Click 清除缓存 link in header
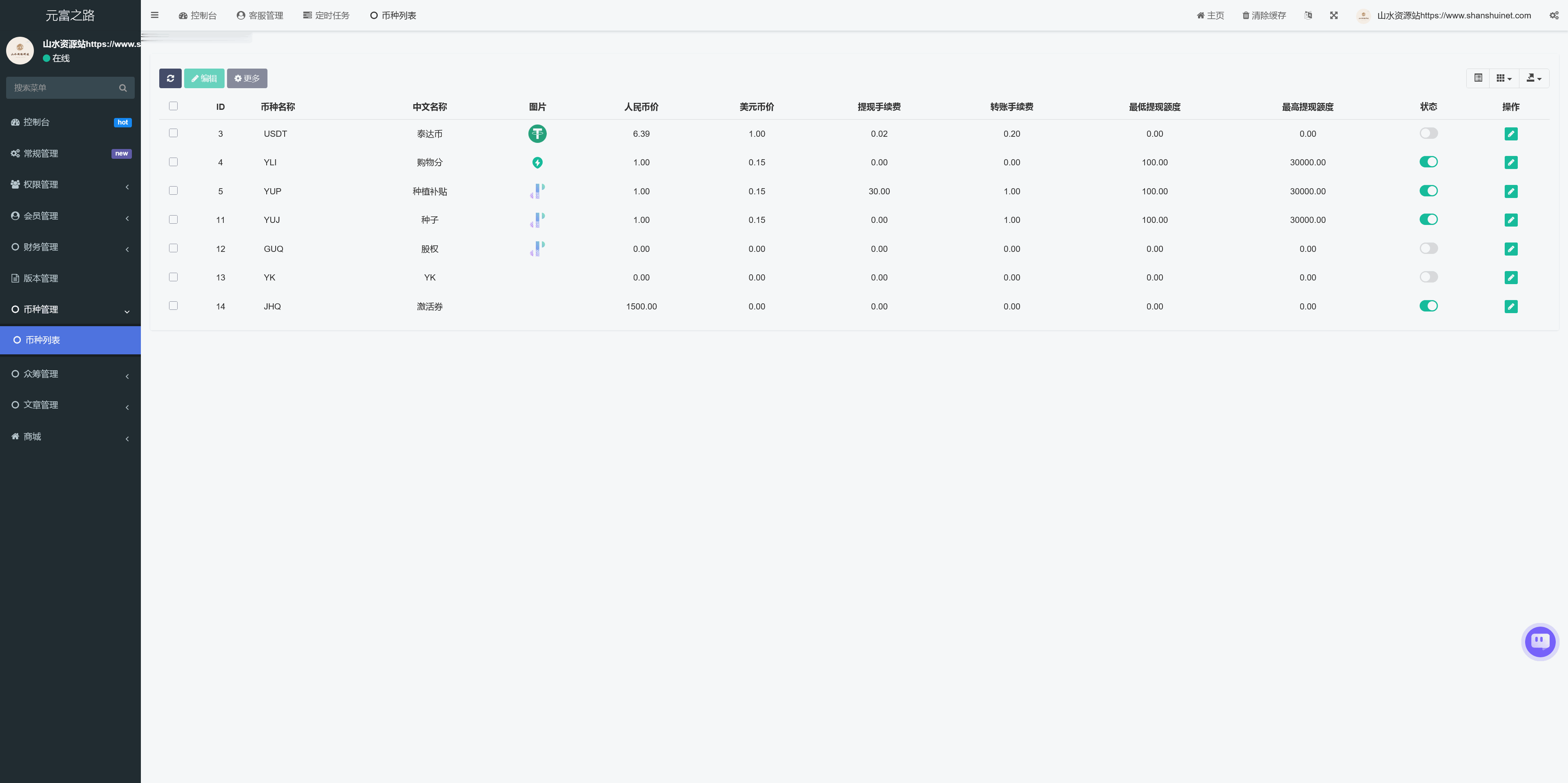This screenshot has width=1568, height=783. click(1264, 15)
